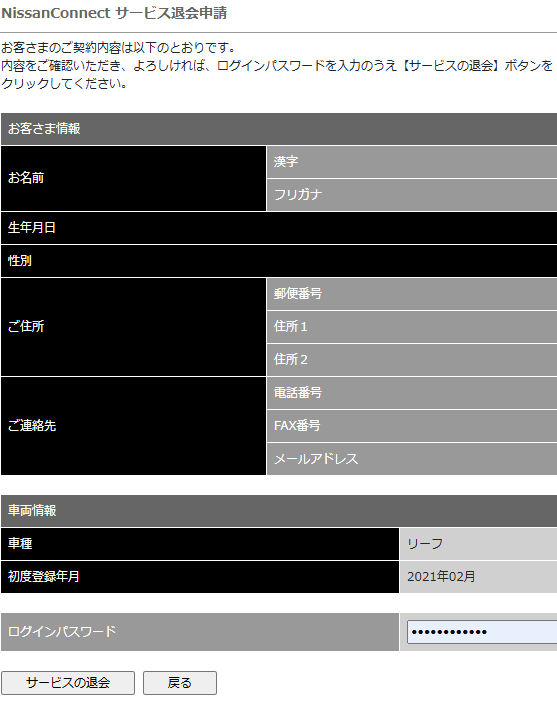
Task: Click the お客さま情報 section header
Action: [279, 129]
